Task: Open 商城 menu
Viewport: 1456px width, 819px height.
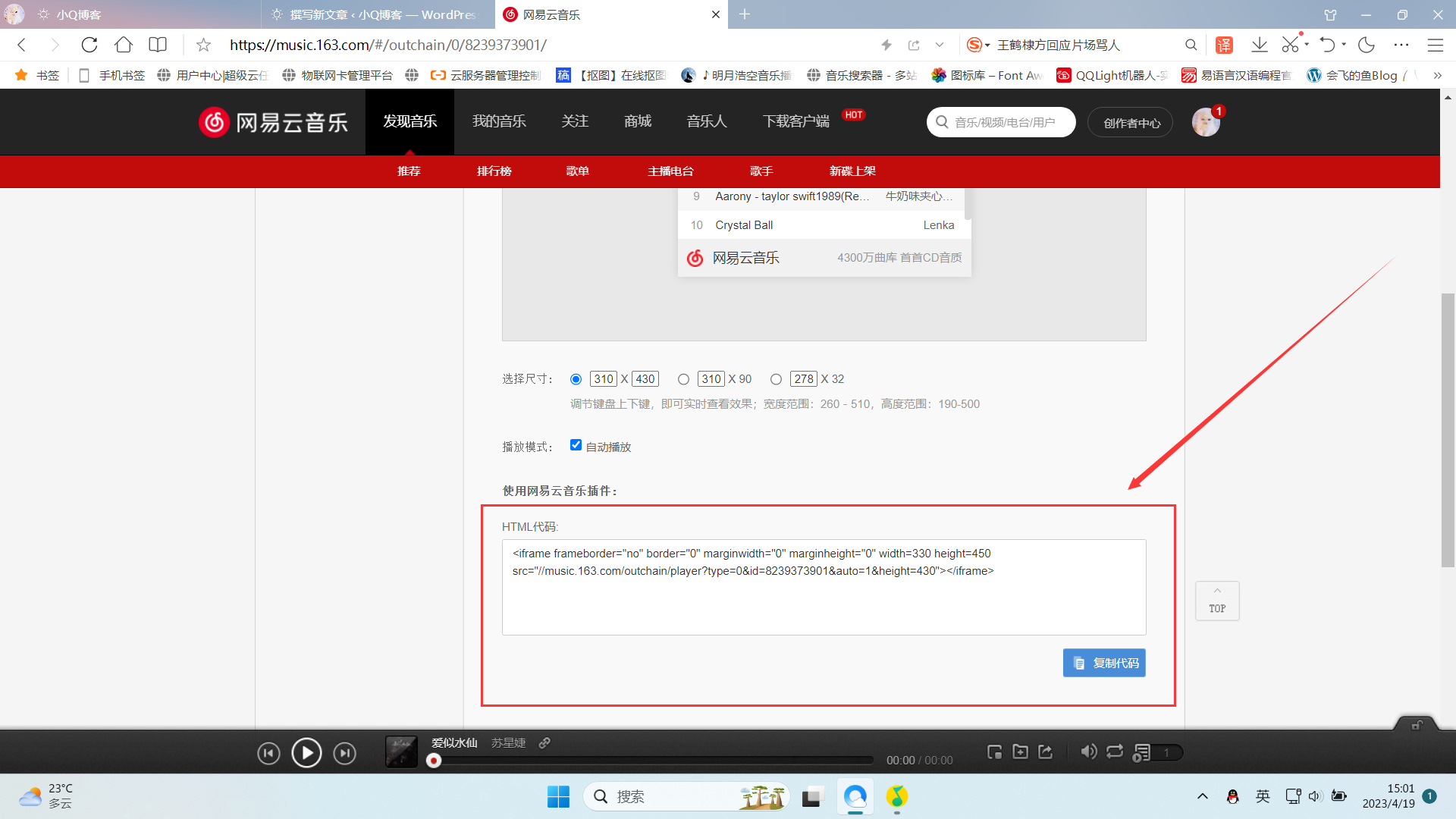Action: pyautogui.click(x=638, y=121)
